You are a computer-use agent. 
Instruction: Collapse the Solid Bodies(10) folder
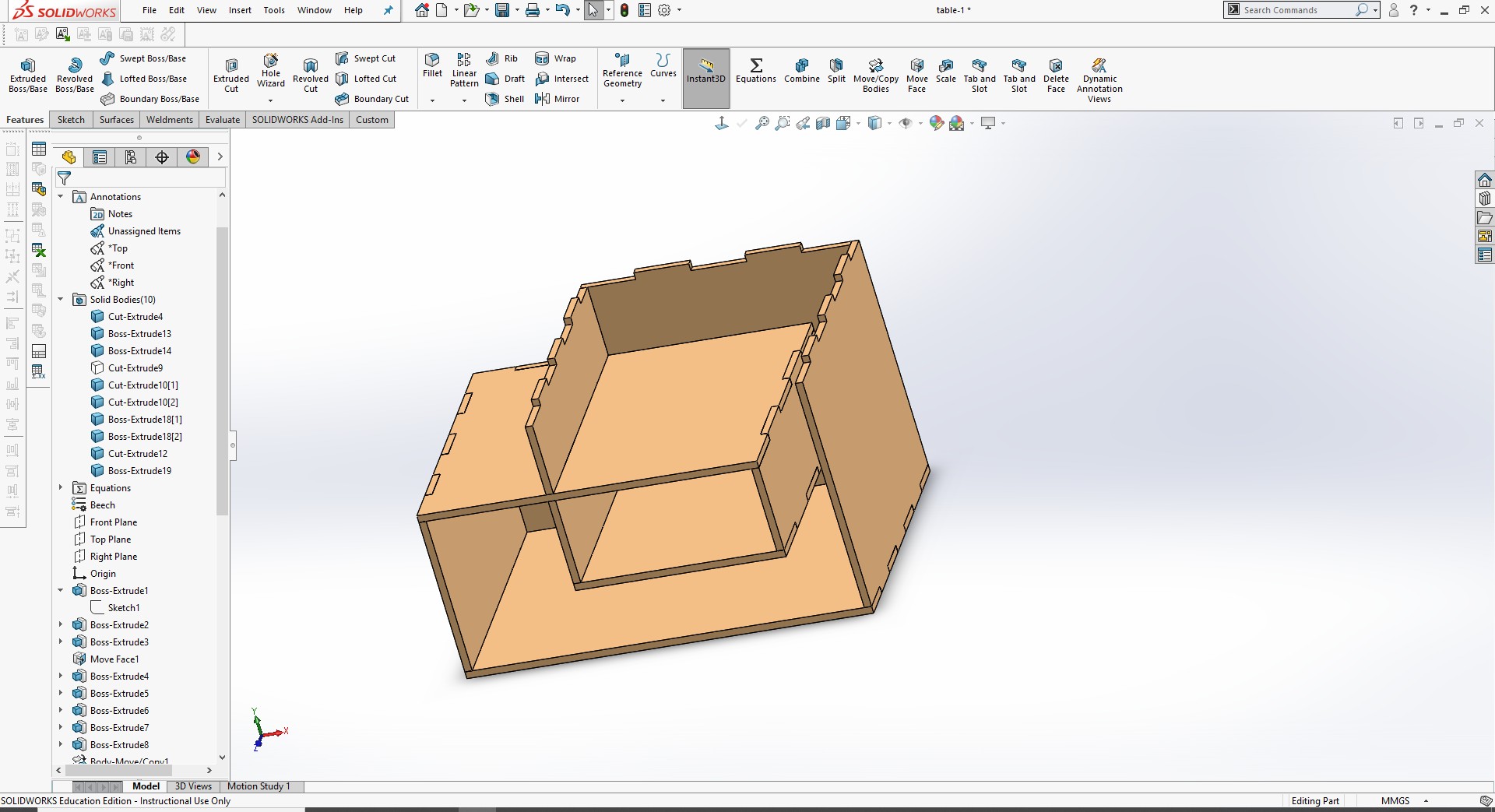tap(61, 300)
